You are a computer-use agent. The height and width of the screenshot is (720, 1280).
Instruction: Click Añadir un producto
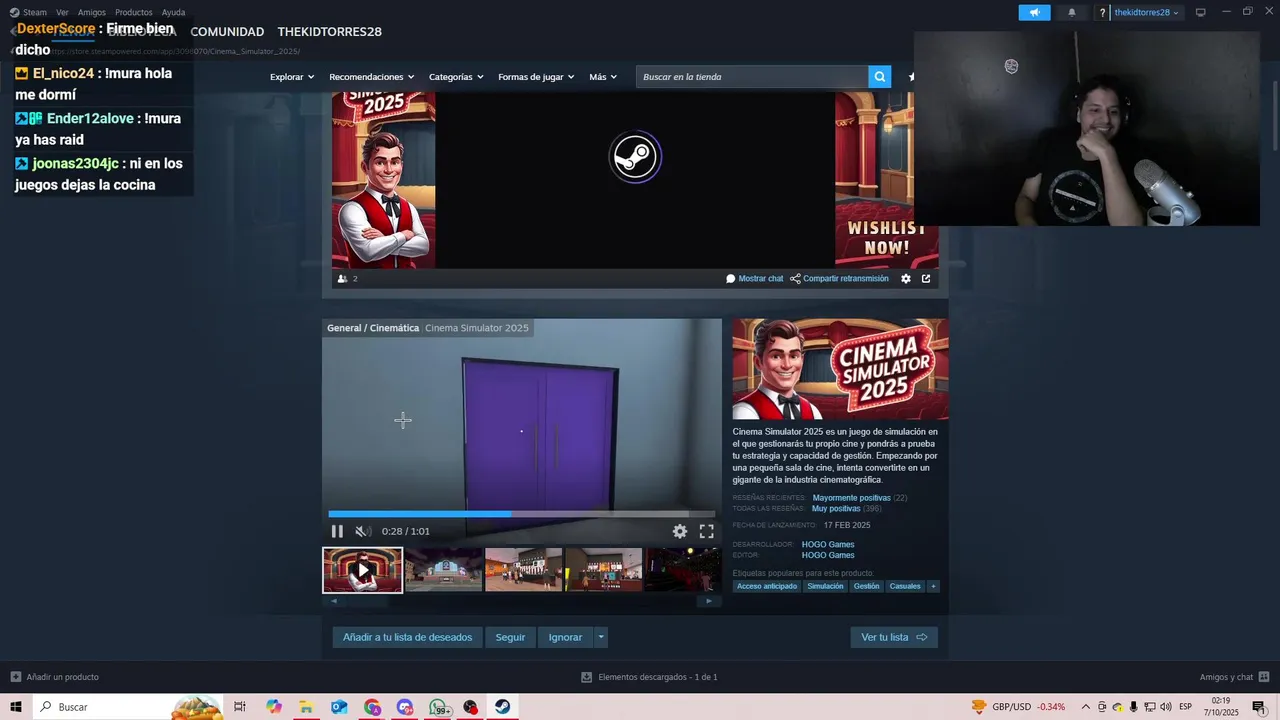54,677
